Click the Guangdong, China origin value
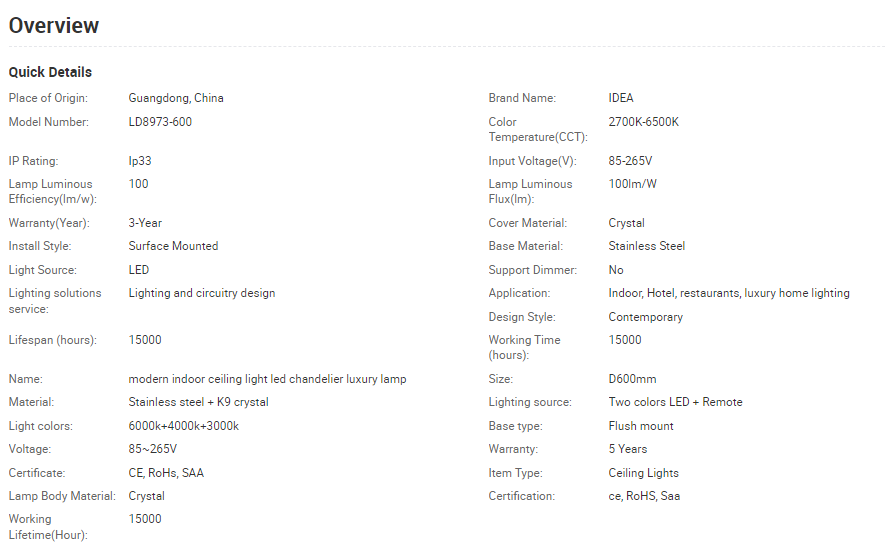The height and width of the screenshot is (555, 885). point(176,98)
